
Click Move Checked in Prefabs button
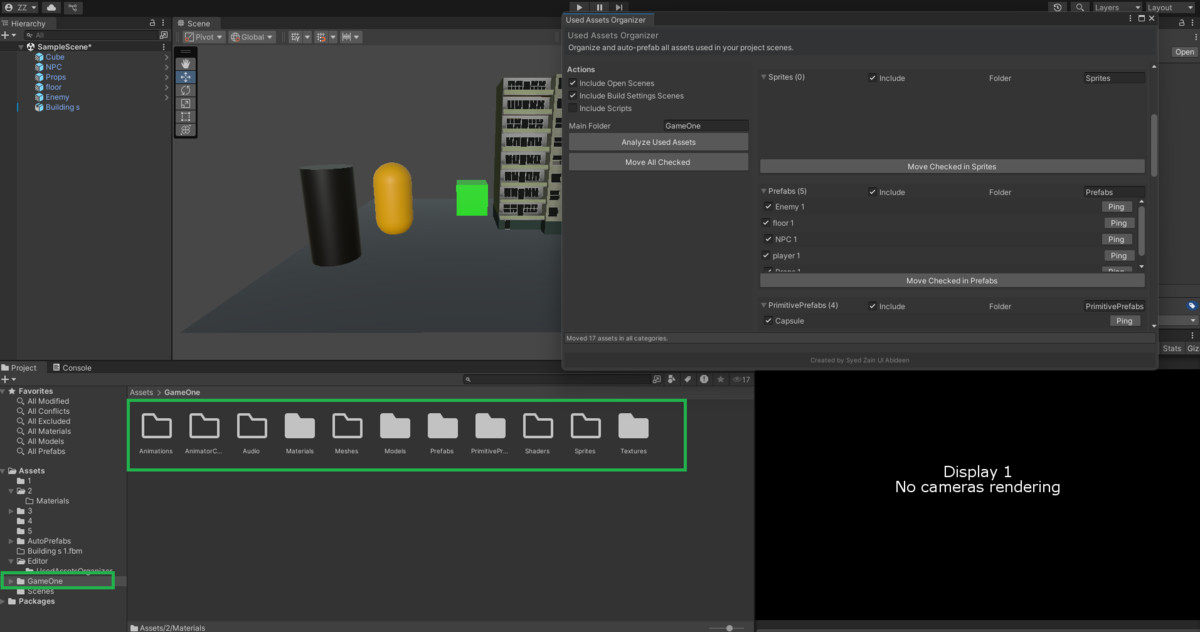(x=951, y=281)
